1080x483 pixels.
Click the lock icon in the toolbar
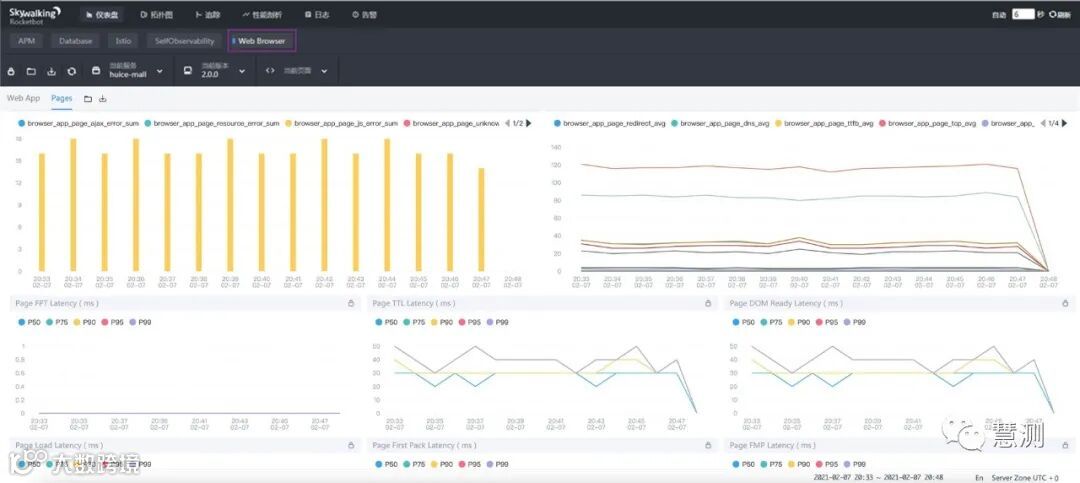[10, 71]
